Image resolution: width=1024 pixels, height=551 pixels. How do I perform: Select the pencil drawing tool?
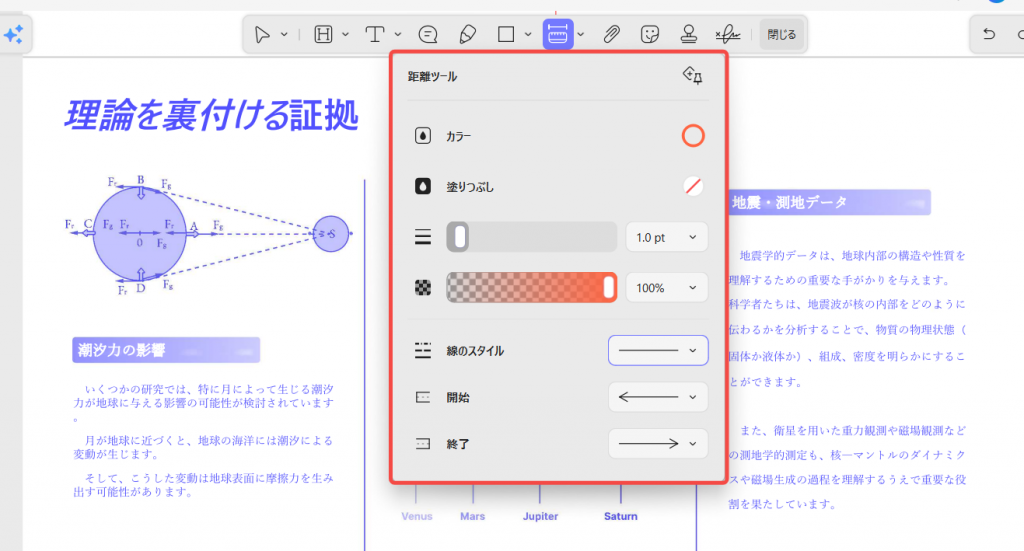click(468, 35)
